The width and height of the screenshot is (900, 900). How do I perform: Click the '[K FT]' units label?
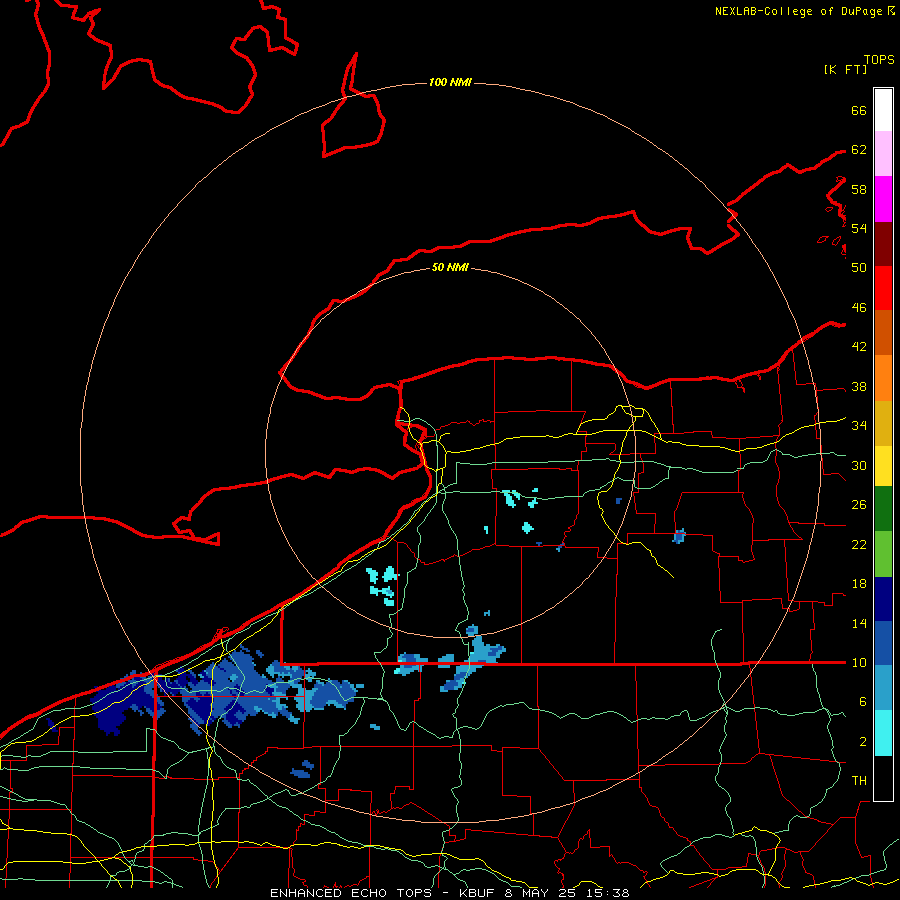coord(845,69)
